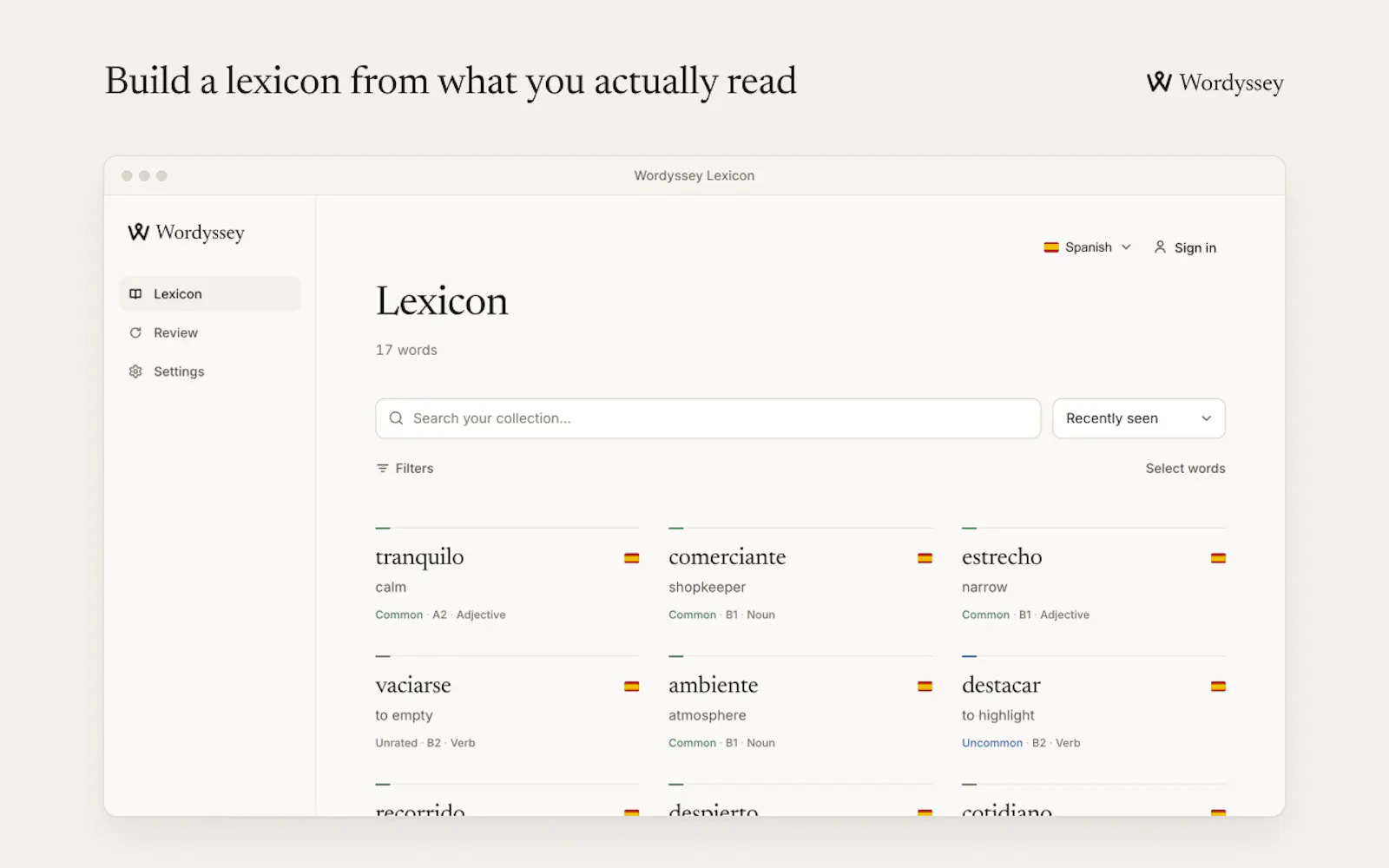Click the flag icon on the destacar card

(1219, 687)
